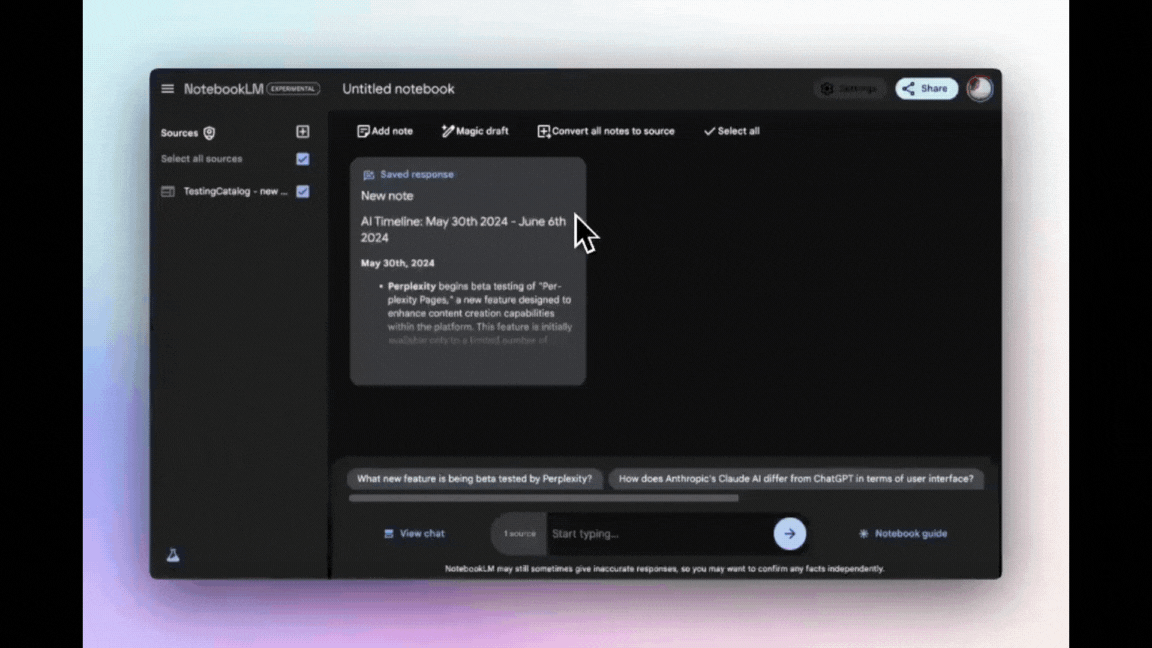Click the 1 source chip in chat box
The width and height of the screenshot is (1152, 648).
coord(519,533)
